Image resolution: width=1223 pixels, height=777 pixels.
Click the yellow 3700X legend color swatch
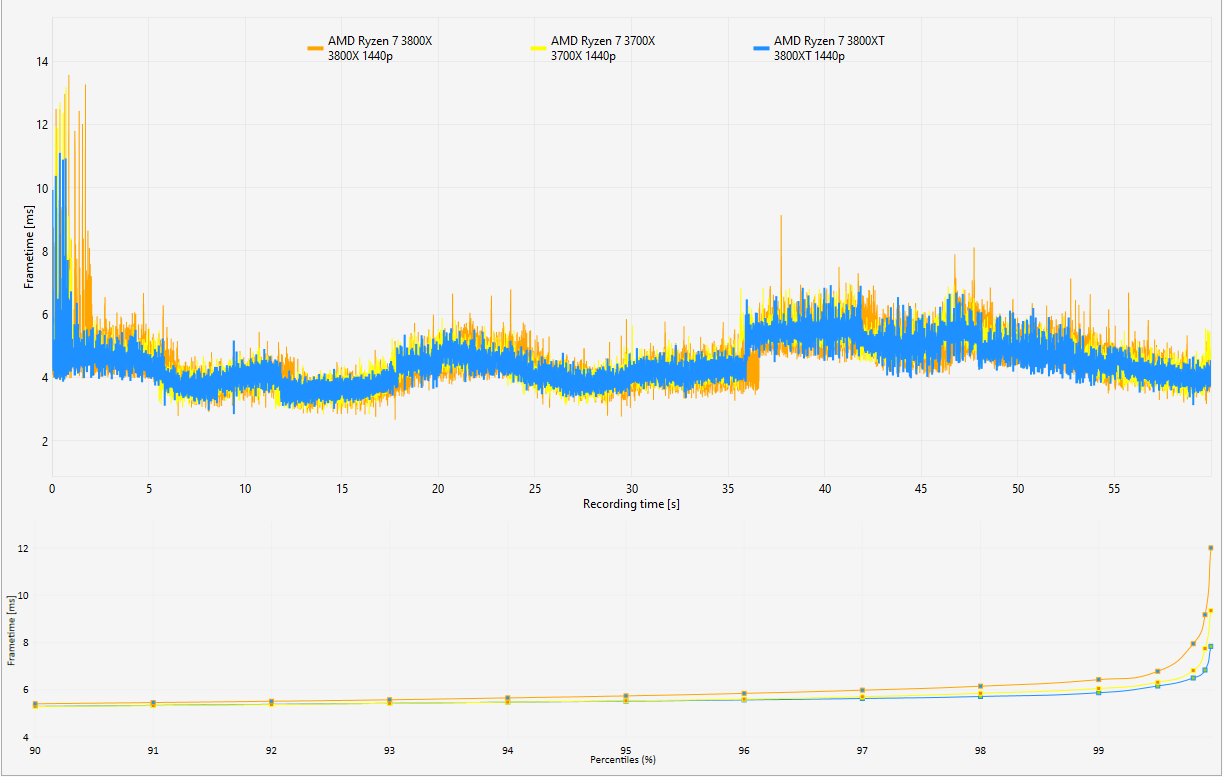538,48
